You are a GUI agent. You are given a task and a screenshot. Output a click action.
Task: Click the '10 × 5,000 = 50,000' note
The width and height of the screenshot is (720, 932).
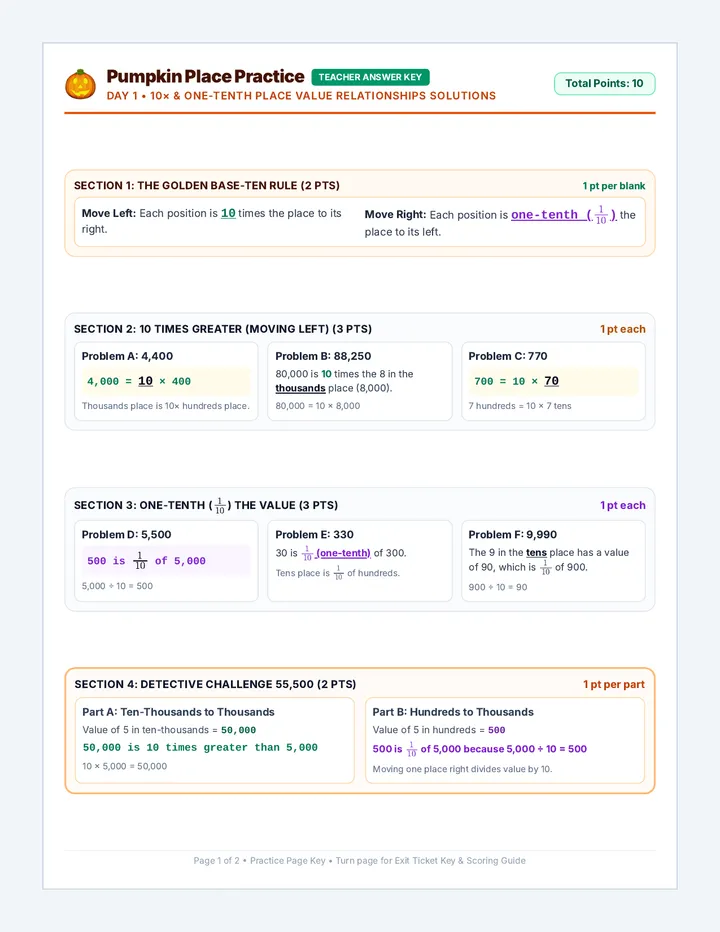click(x=124, y=766)
